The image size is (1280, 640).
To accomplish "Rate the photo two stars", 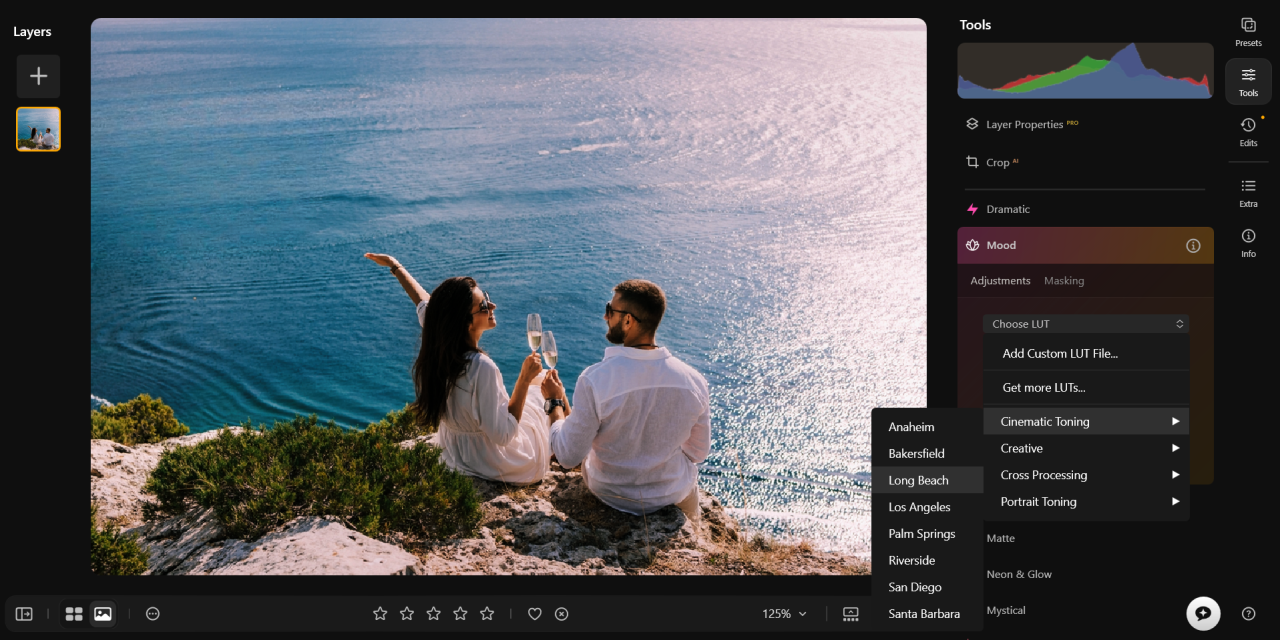I will click(407, 613).
